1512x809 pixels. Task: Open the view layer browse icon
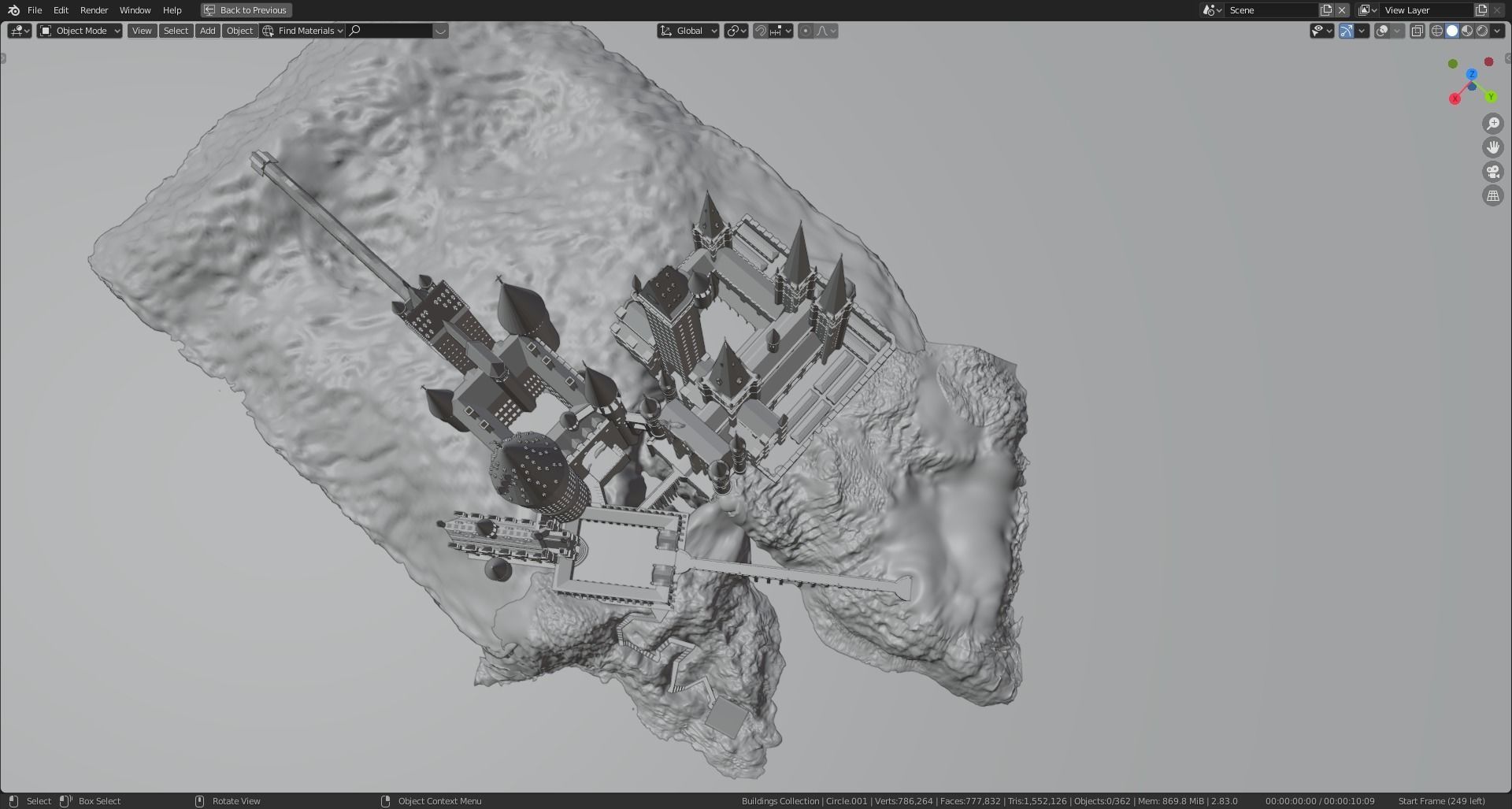pos(1367,10)
